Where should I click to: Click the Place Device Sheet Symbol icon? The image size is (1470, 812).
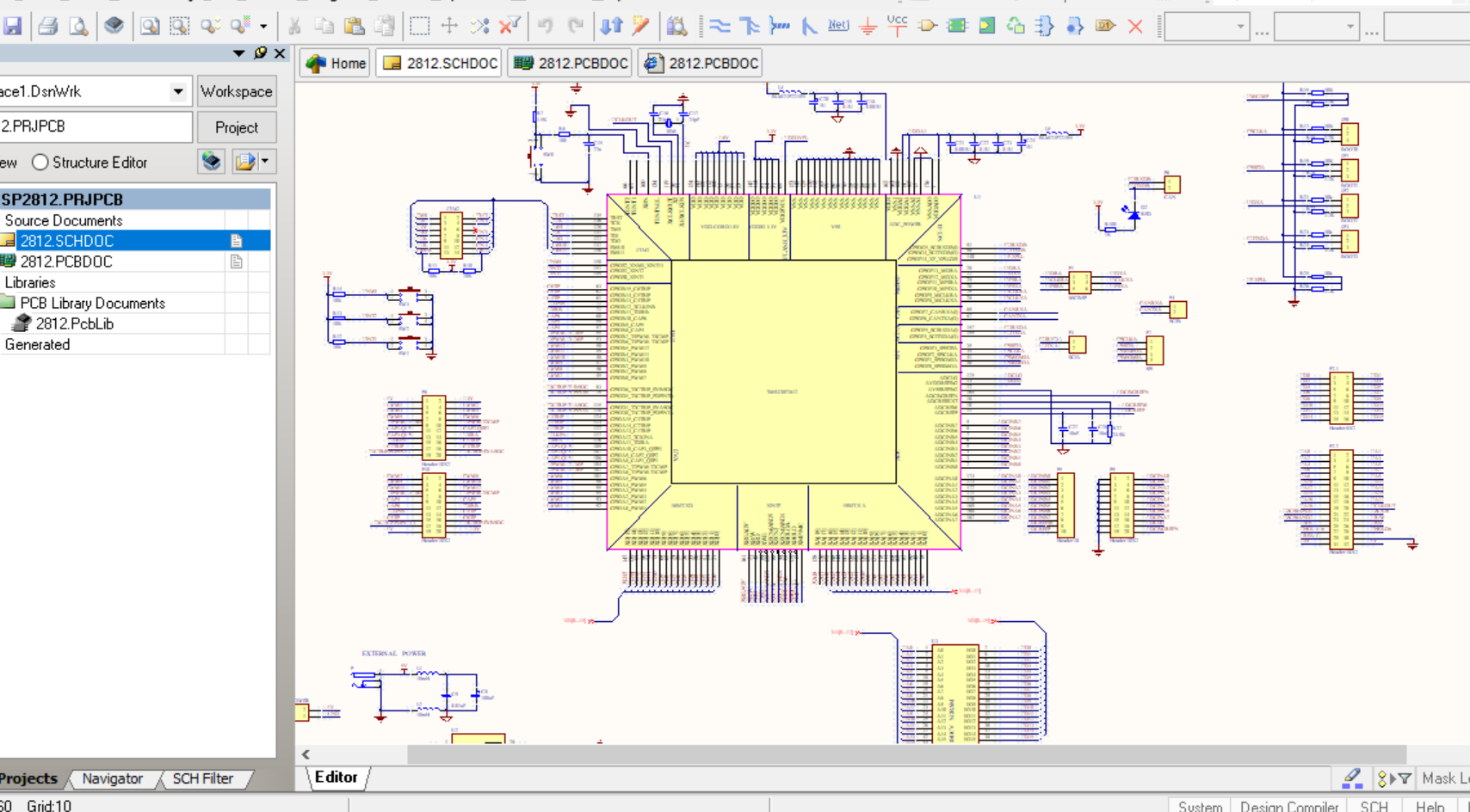[x=1016, y=26]
